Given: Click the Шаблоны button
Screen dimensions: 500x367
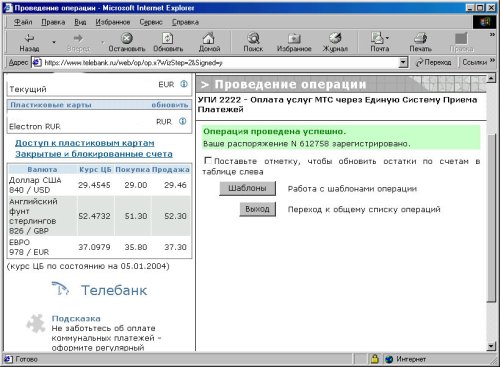Looking at the screenshot, I should tap(247, 188).
